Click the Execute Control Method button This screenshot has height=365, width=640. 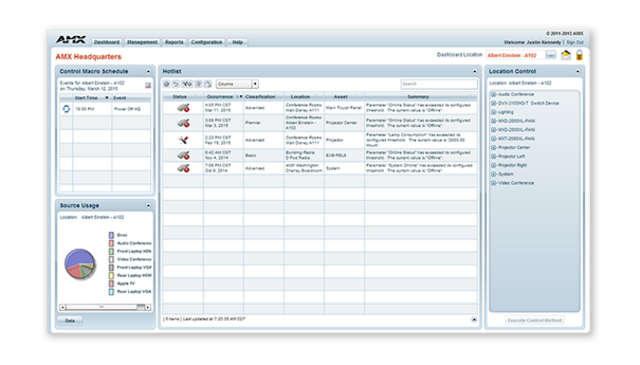pyautogui.click(x=535, y=320)
